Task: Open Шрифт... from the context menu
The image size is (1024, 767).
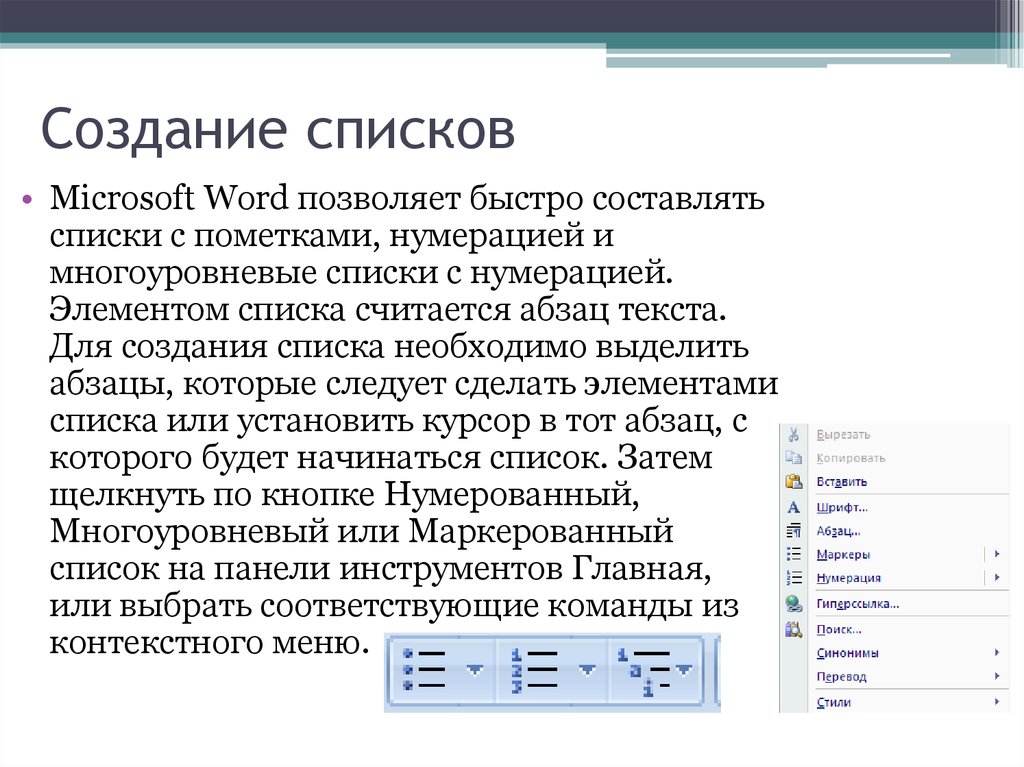Action: pyautogui.click(x=842, y=507)
